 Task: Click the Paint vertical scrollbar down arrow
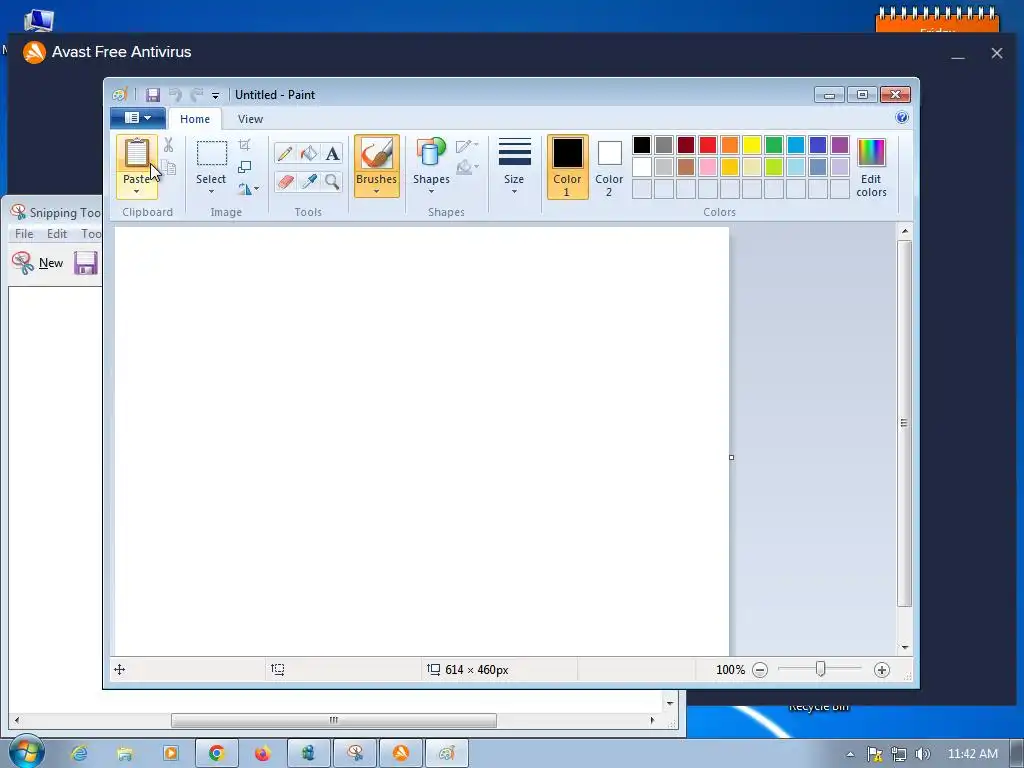click(x=904, y=647)
